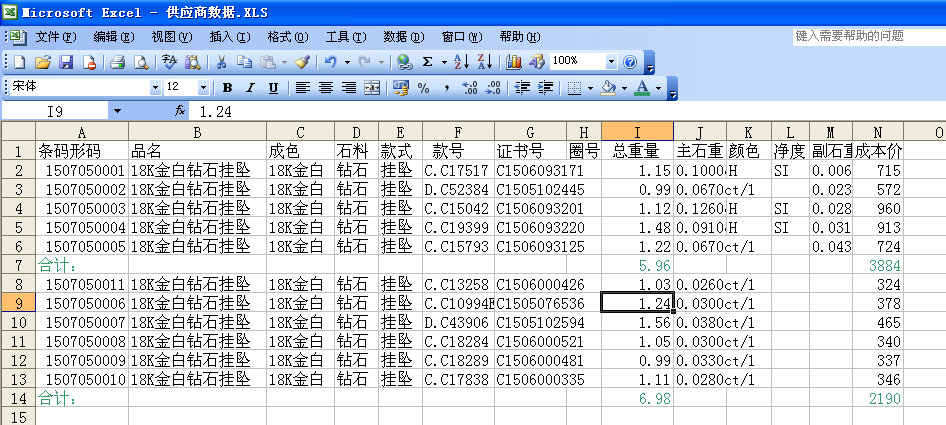This screenshot has height=425, width=946.
Task: Click the Cut scissors icon
Action: click(220, 62)
